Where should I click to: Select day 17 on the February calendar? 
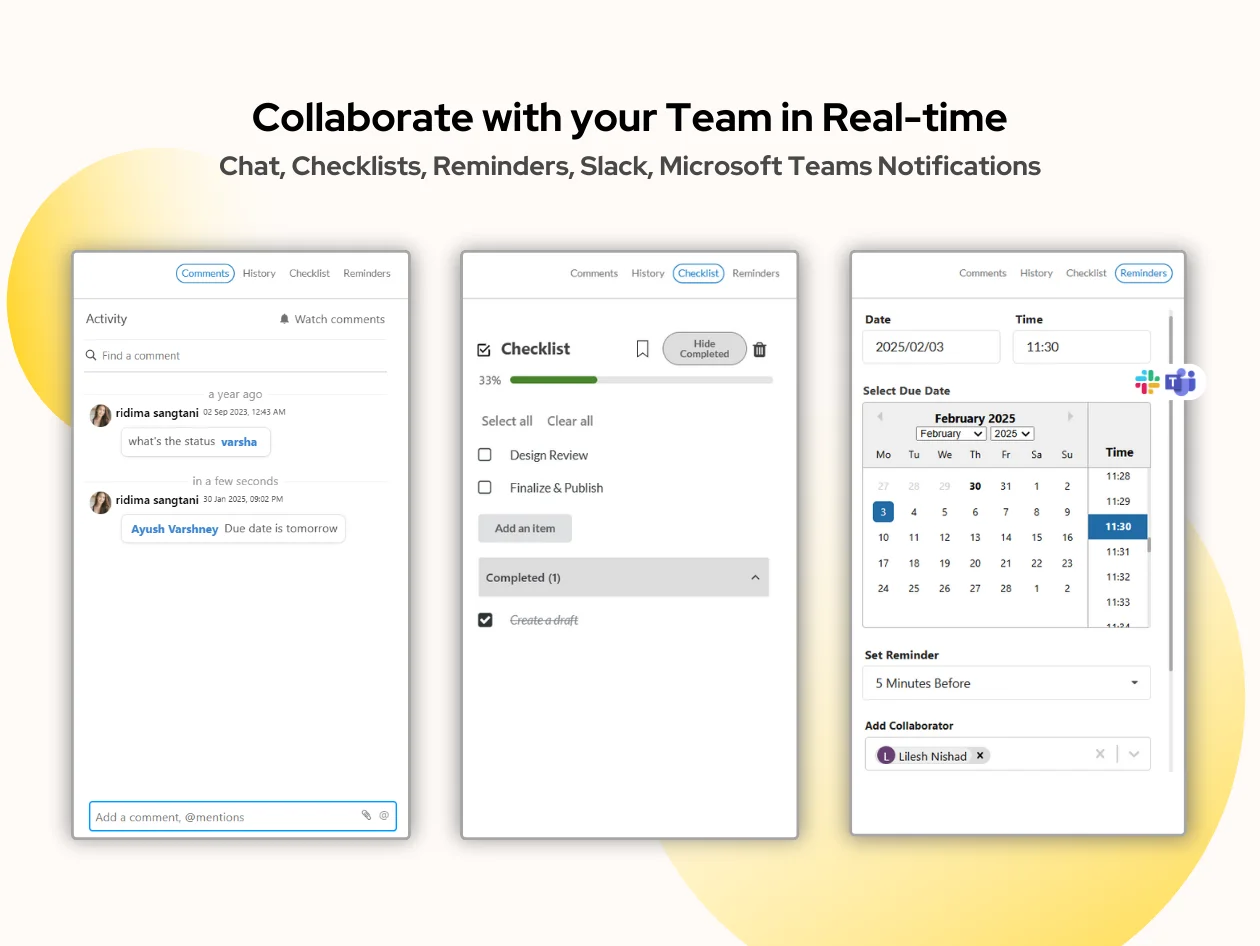(x=883, y=562)
